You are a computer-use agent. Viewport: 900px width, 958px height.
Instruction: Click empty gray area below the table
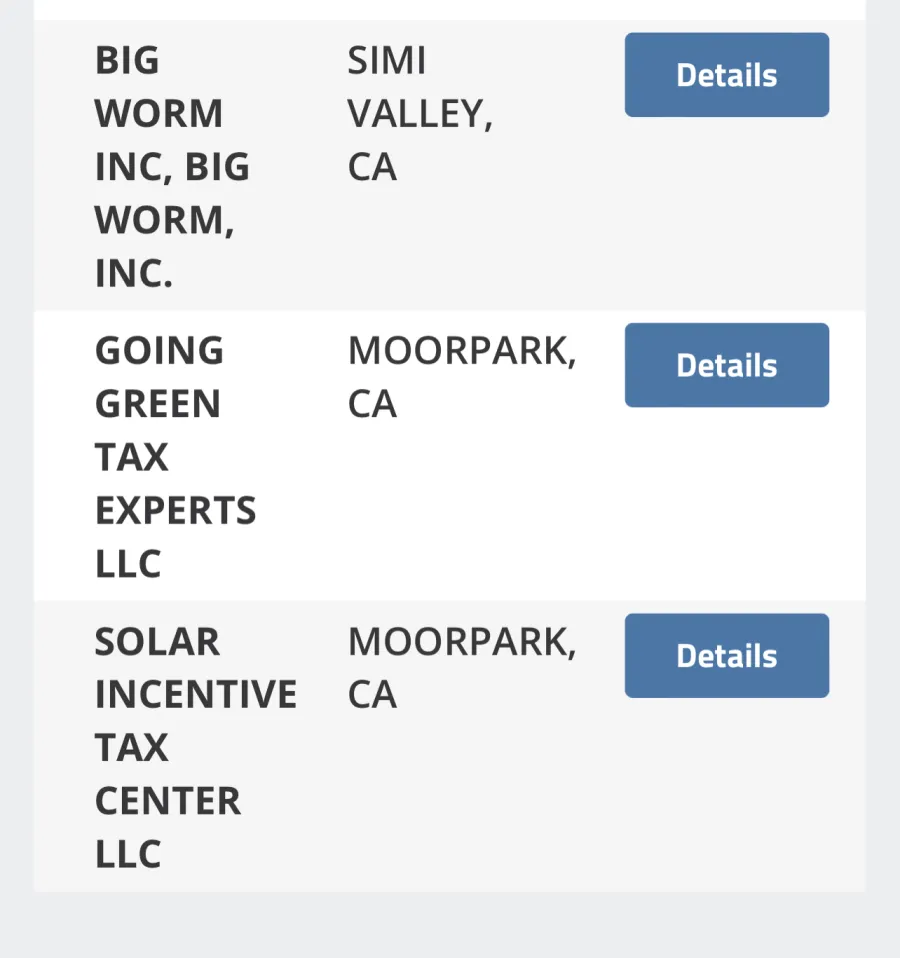click(x=450, y=925)
